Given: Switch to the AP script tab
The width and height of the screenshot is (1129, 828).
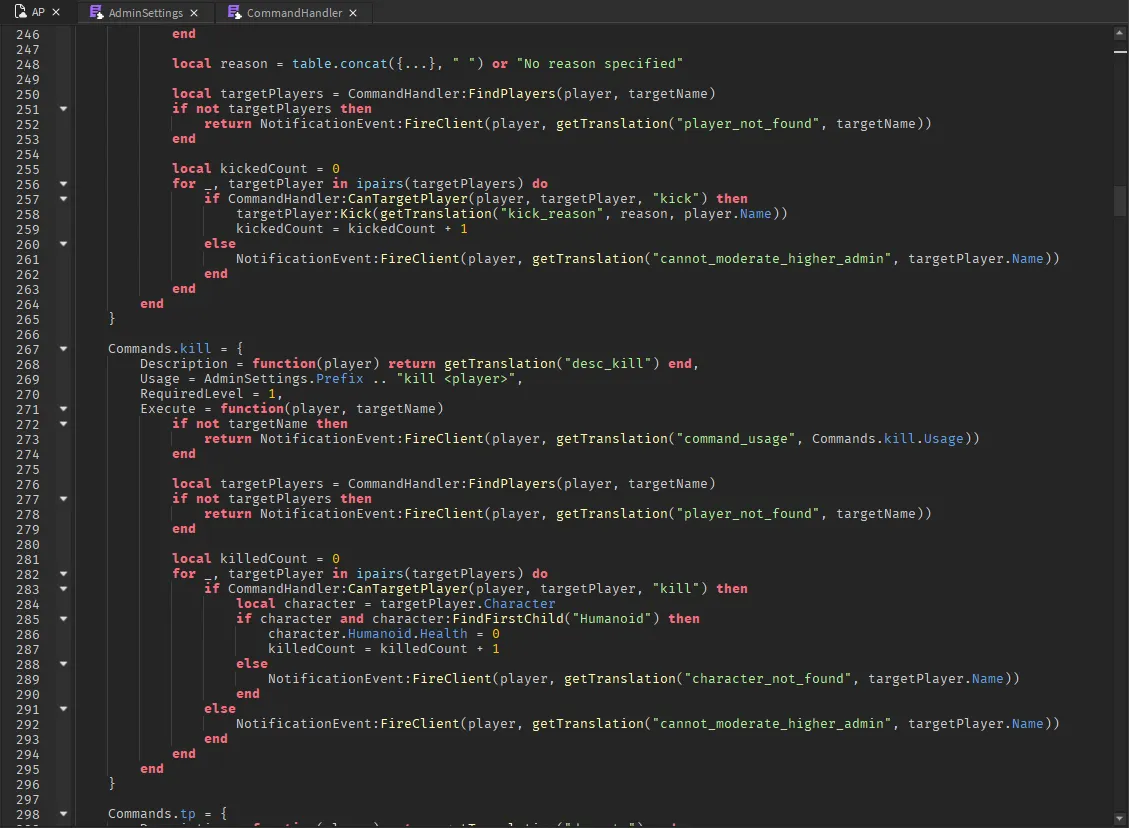Looking at the screenshot, I should click(38, 13).
